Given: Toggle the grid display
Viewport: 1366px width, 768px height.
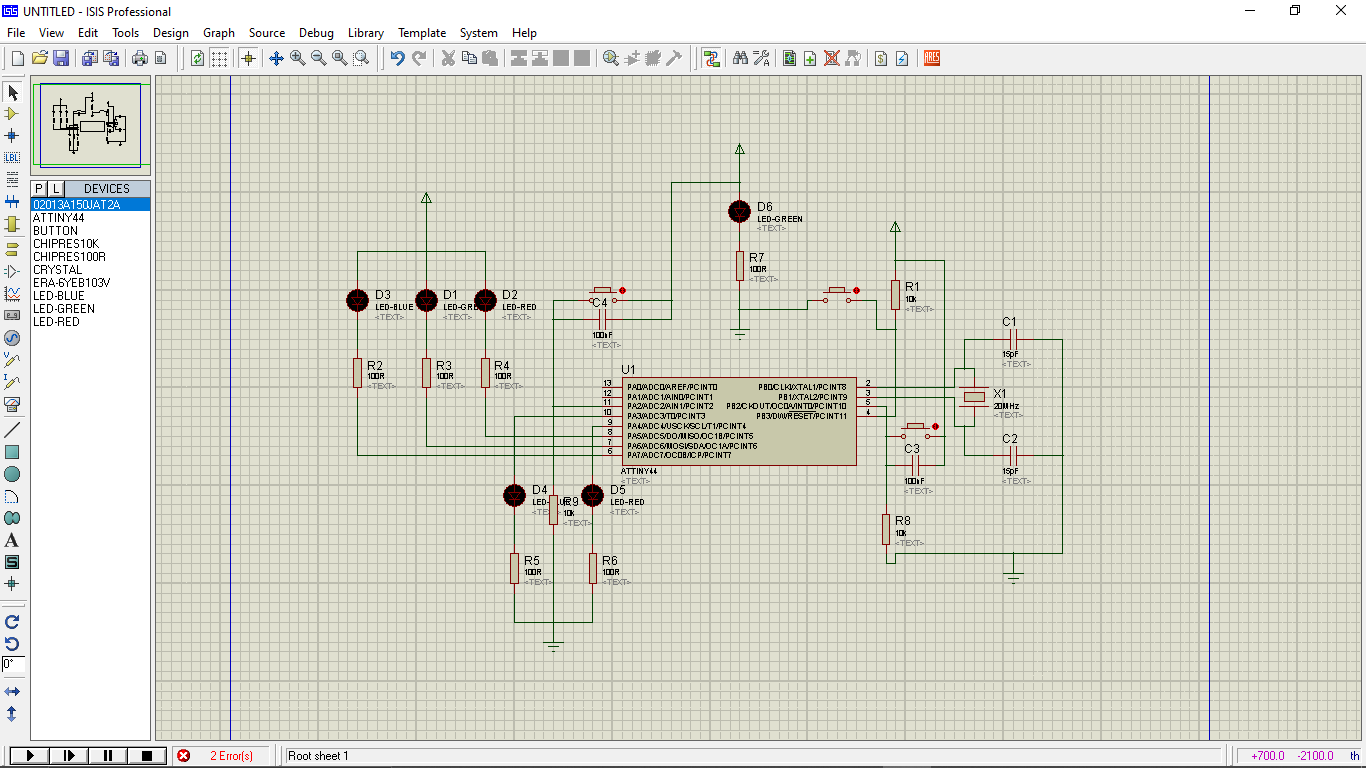Looking at the screenshot, I should pos(219,58).
